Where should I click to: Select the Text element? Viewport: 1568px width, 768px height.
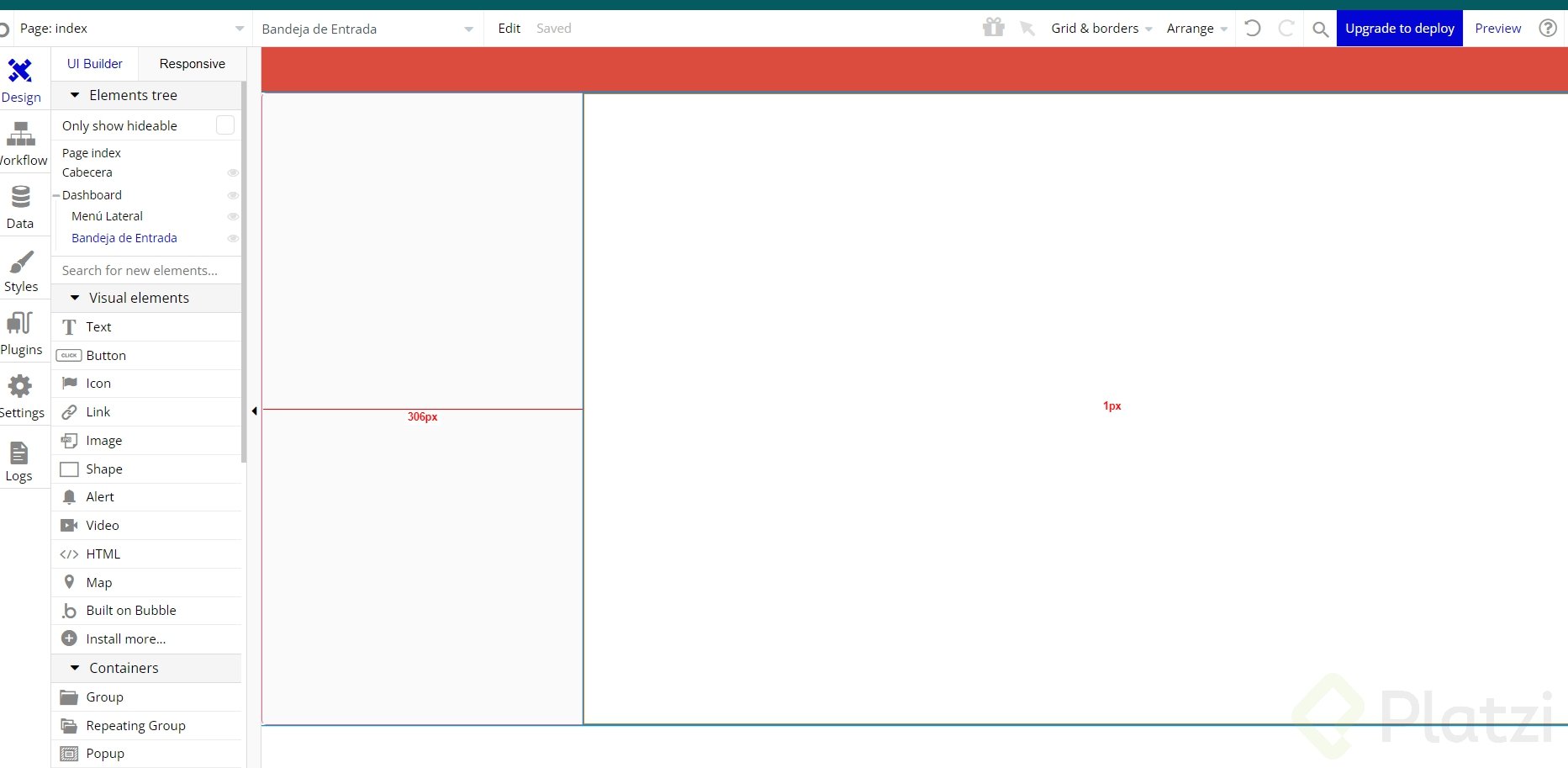(147, 327)
